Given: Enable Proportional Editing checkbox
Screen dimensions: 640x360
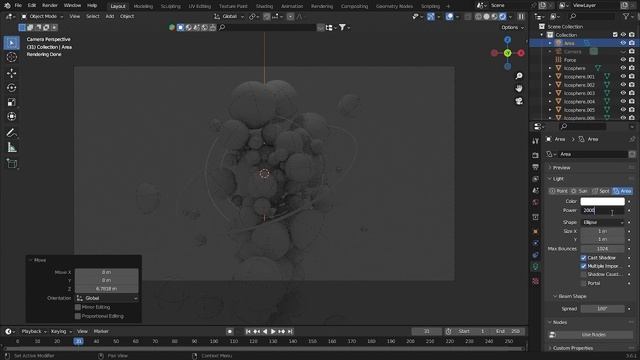Looking at the screenshot, I should click(78, 316).
